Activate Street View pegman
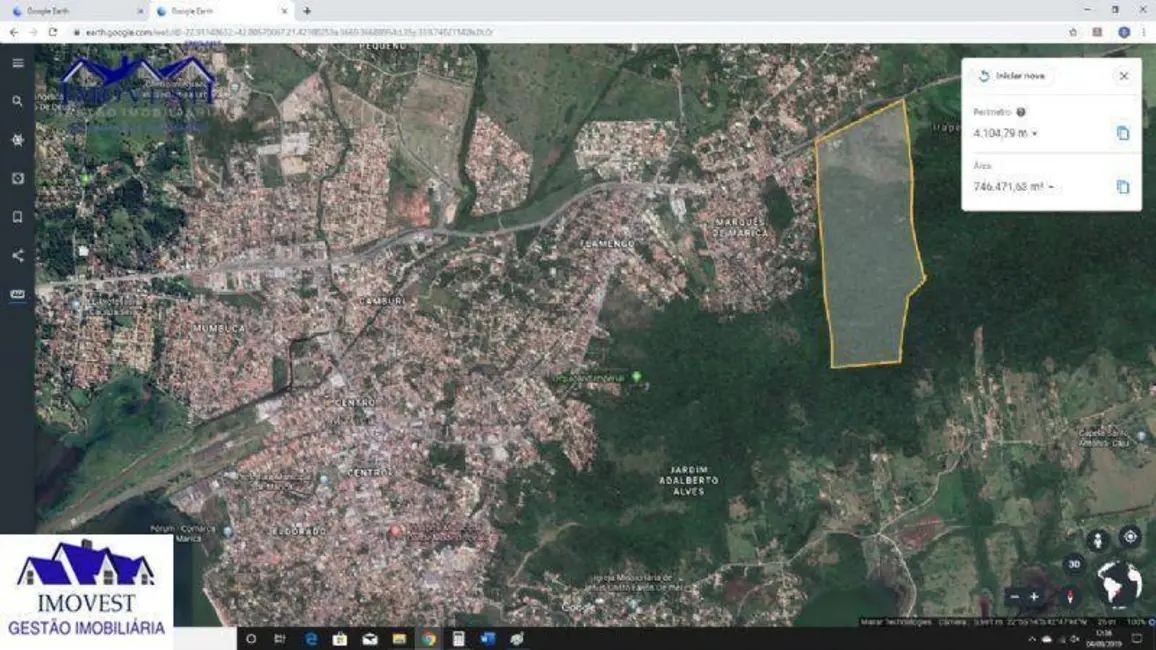1156x650 pixels. (1098, 539)
